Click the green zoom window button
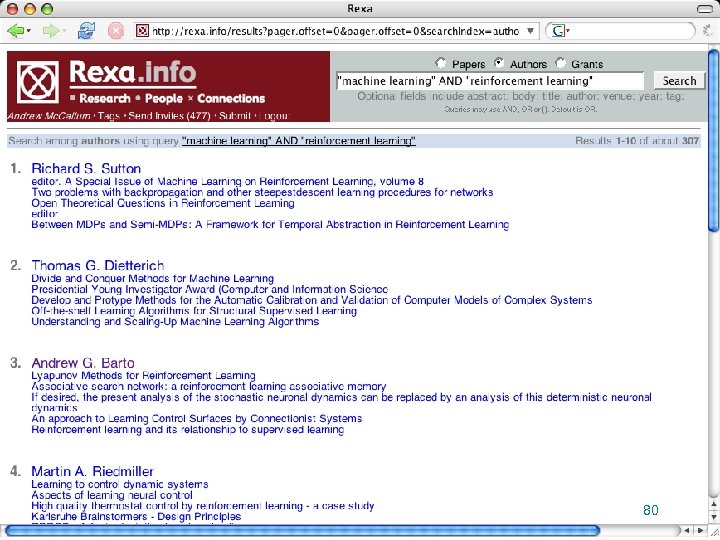The width and height of the screenshot is (720, 540). point(47,9)
